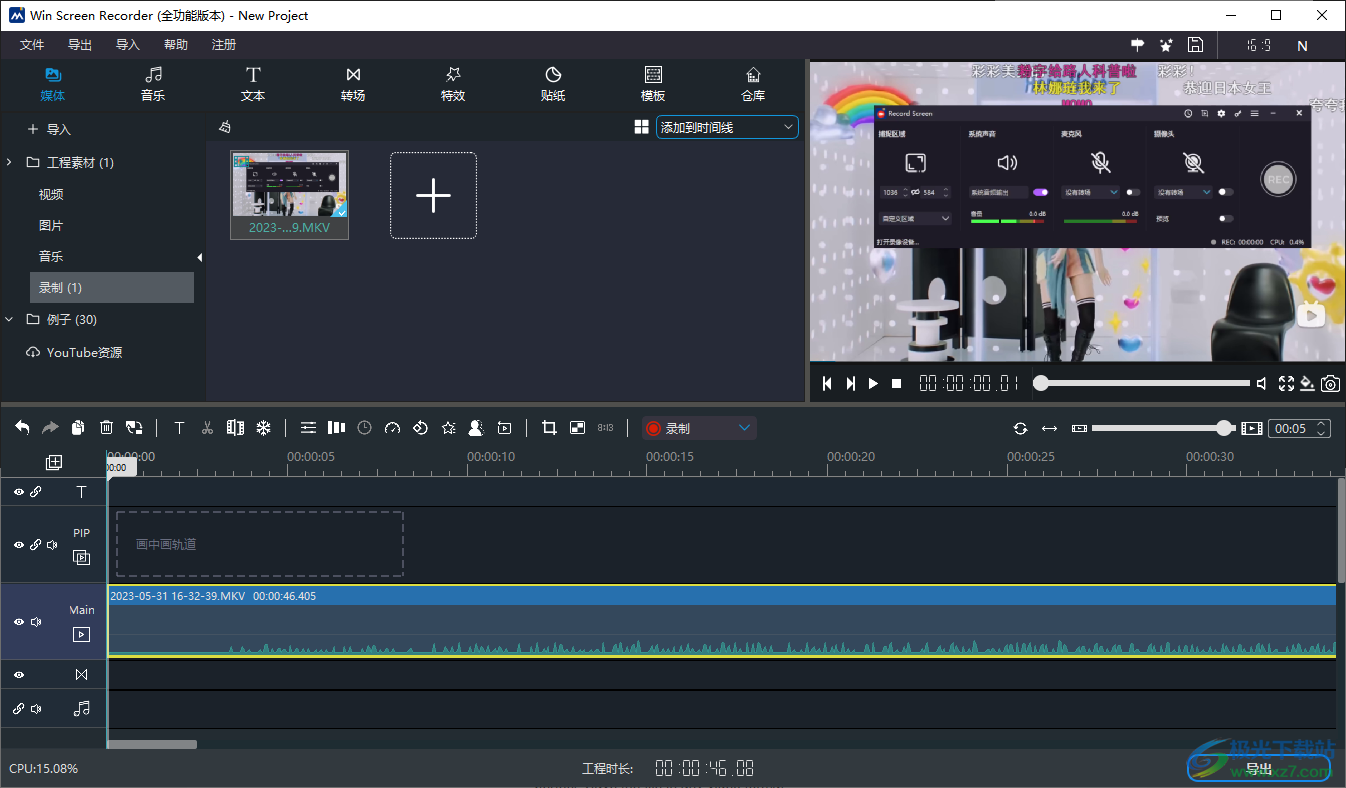Open the 添加到时间线 dropdown

(727, 127)
